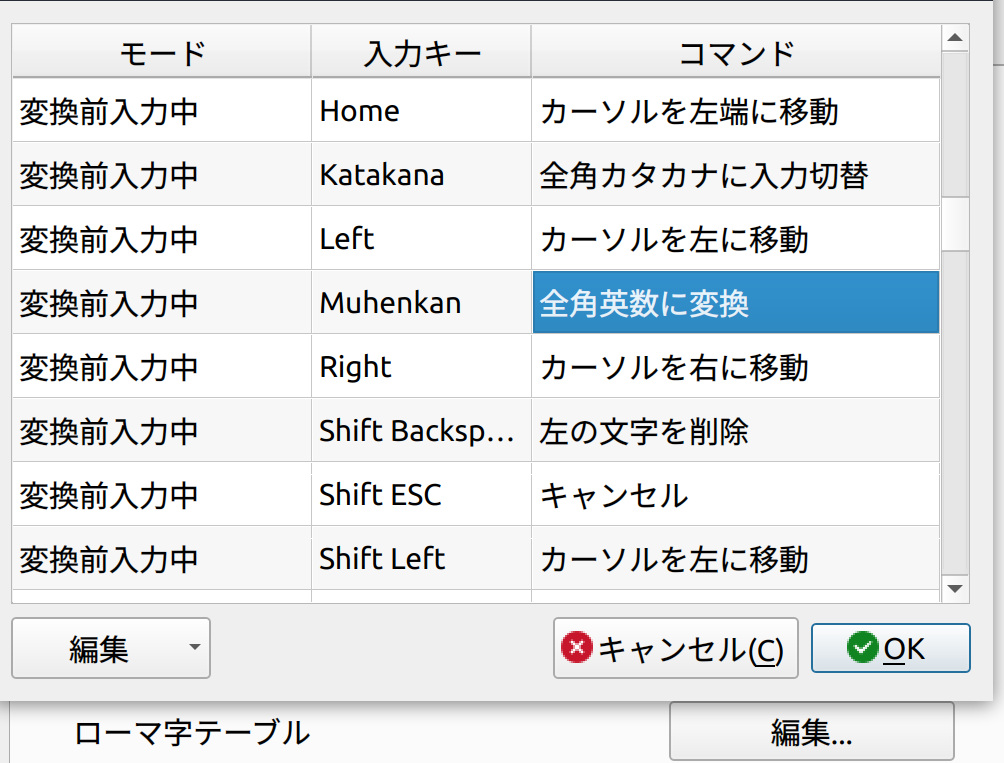
Task: Select the Shift Backsp... binding row
Action: tap(420, 430)
